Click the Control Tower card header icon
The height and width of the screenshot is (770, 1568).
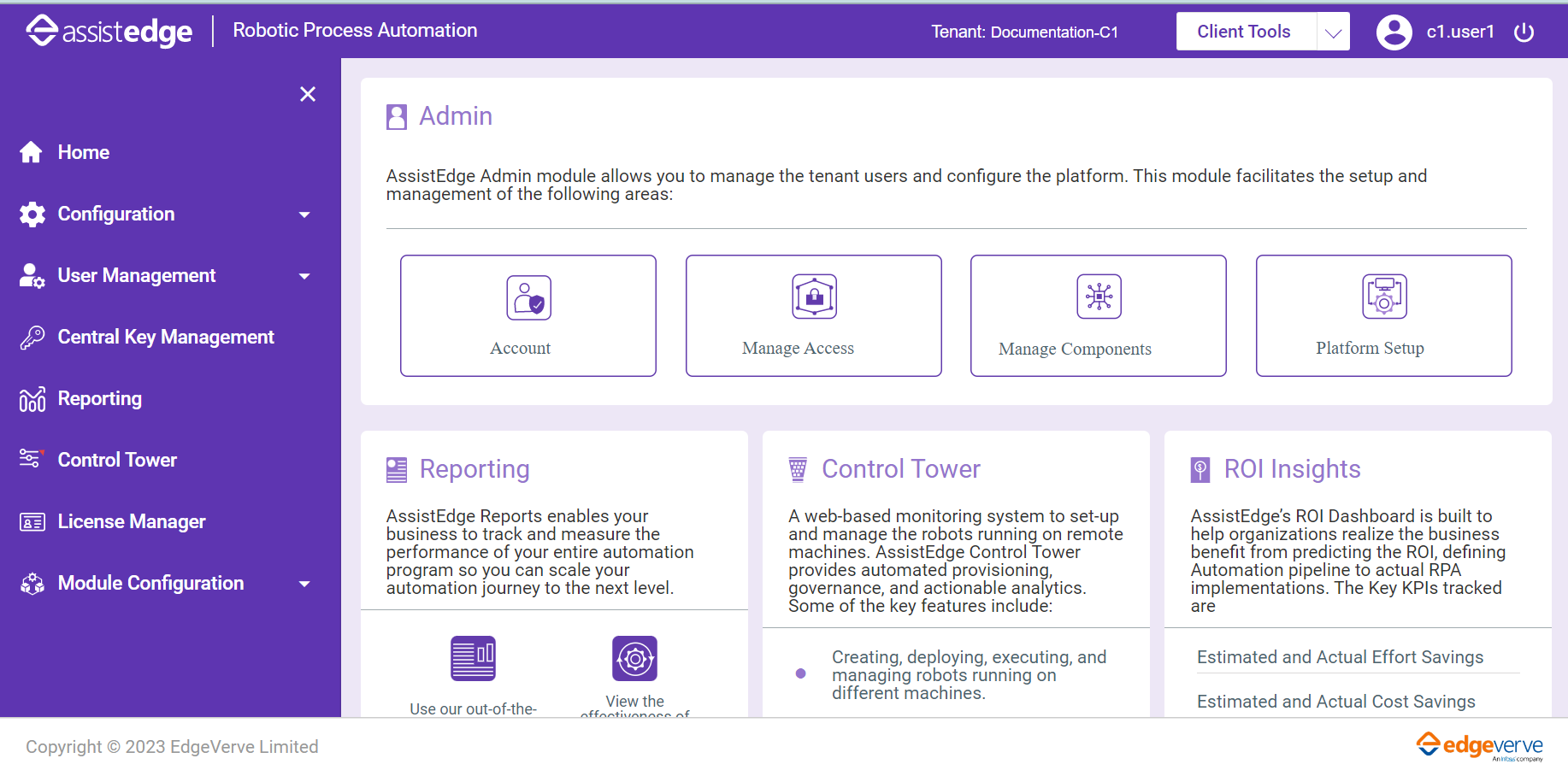click(798, 469)
